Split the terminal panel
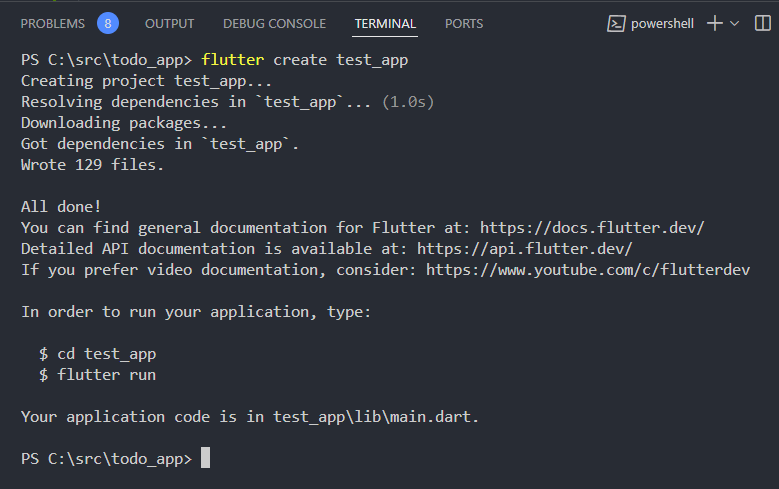This screenshot has height=489, width=779. tap(763, 23)
